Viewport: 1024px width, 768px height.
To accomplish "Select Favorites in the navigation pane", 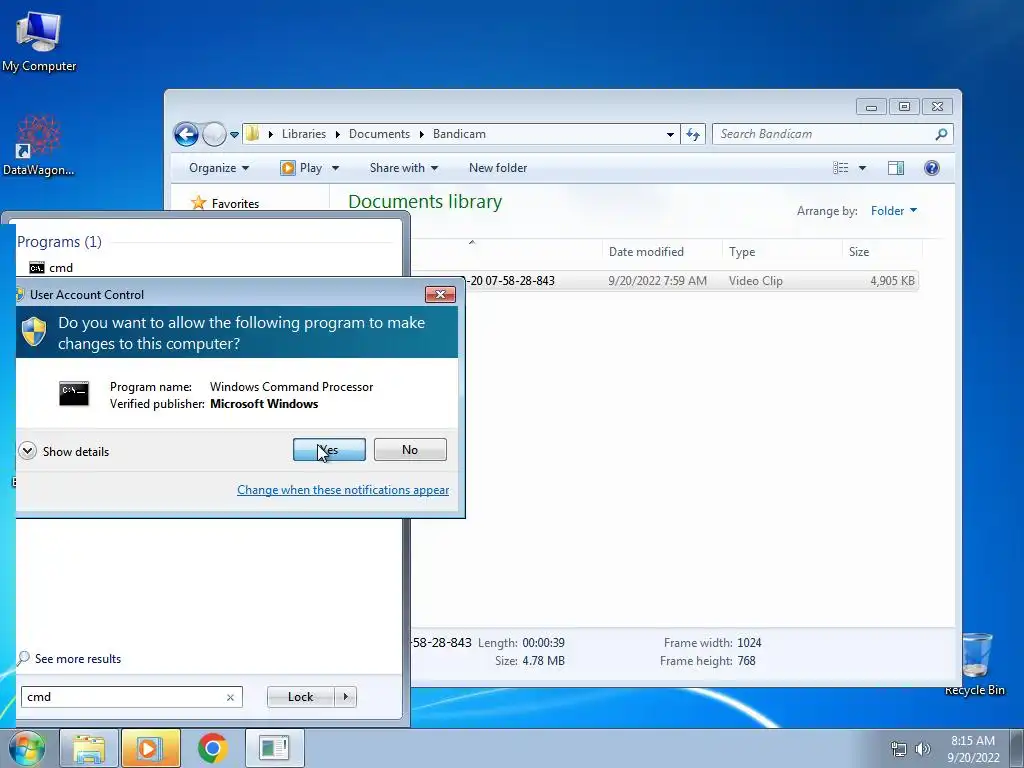I will point(226,203).
